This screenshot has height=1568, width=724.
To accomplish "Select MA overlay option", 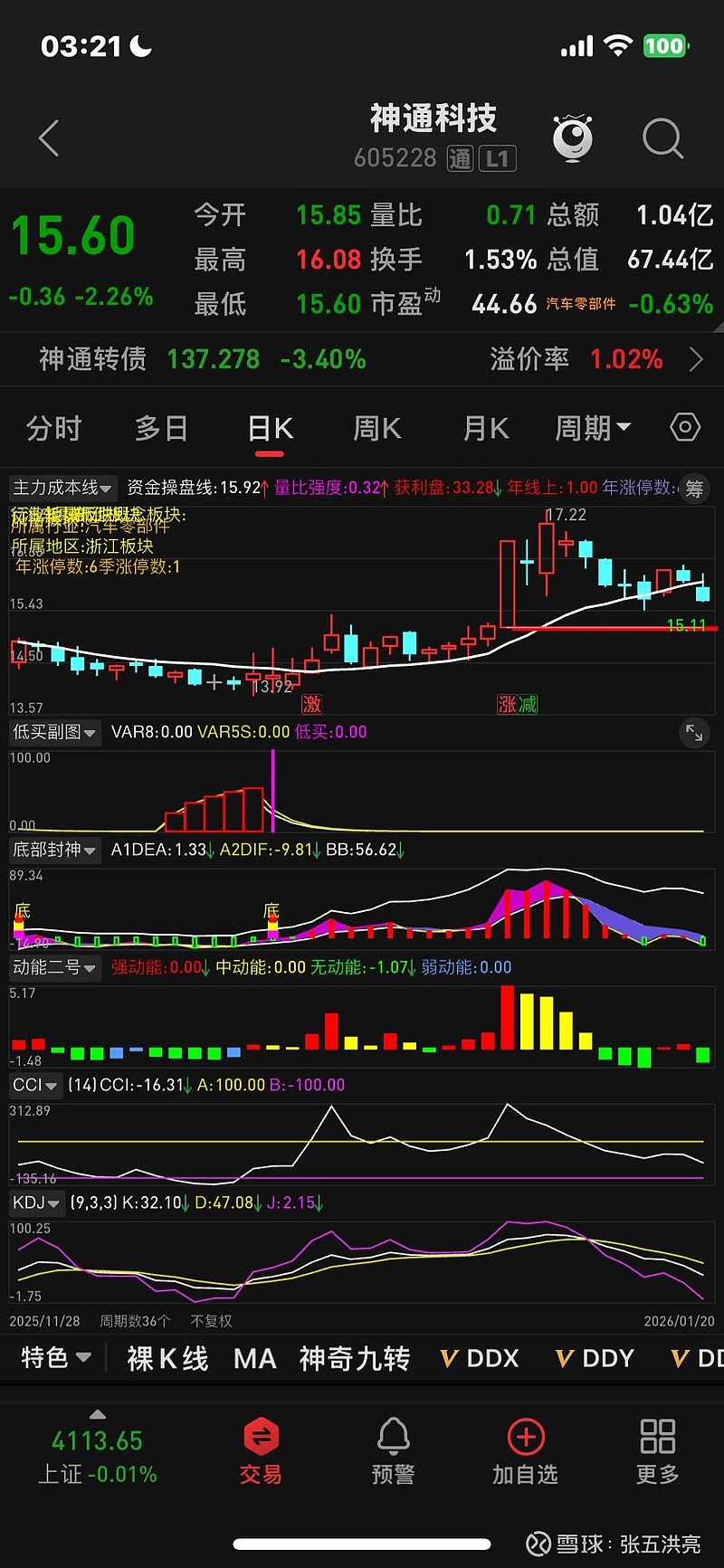I will tap(254, 1358).
